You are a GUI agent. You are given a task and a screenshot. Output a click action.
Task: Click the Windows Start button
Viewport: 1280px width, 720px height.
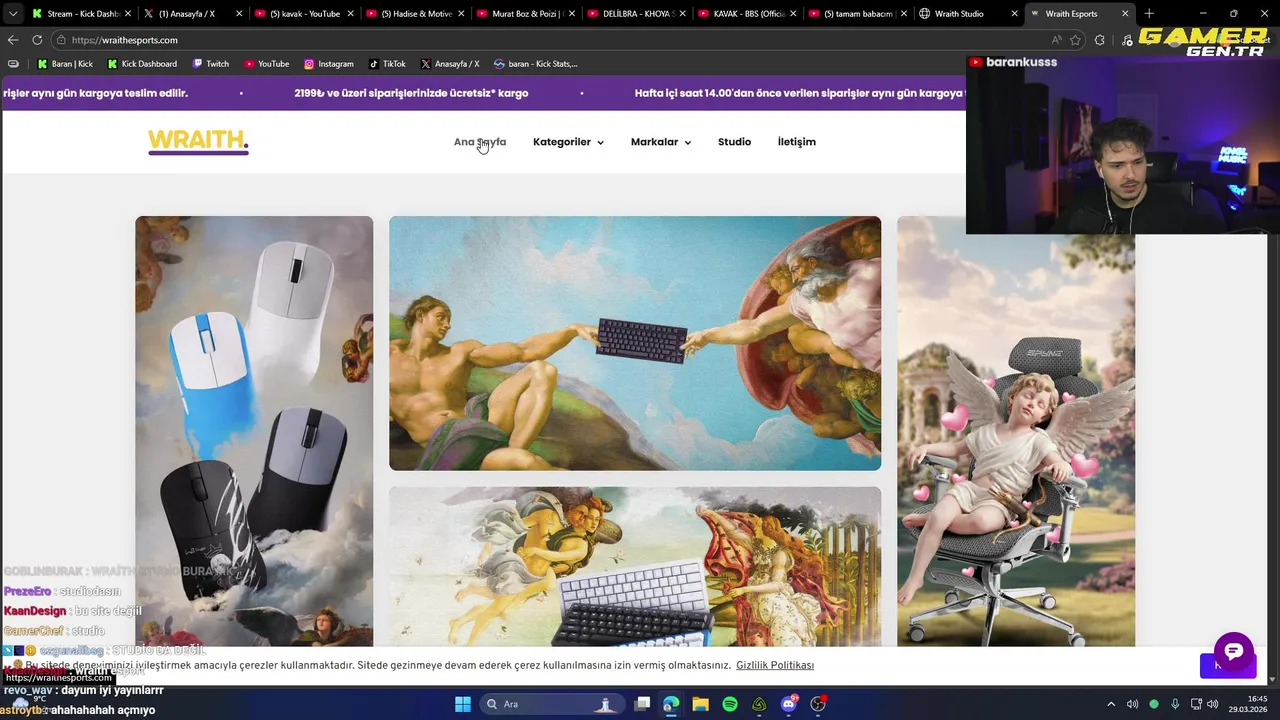[x=462, y=704]
